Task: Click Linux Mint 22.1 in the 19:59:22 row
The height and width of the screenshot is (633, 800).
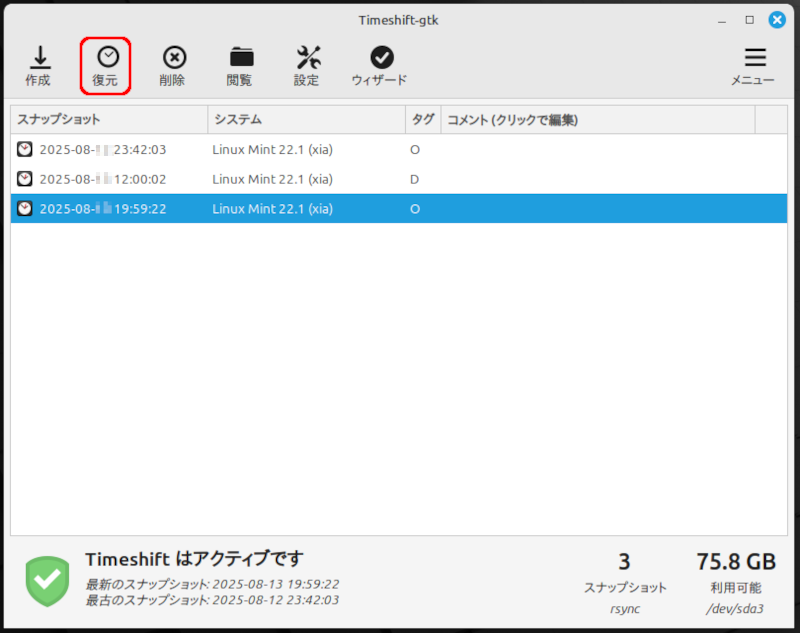Action: click(272, 209)
